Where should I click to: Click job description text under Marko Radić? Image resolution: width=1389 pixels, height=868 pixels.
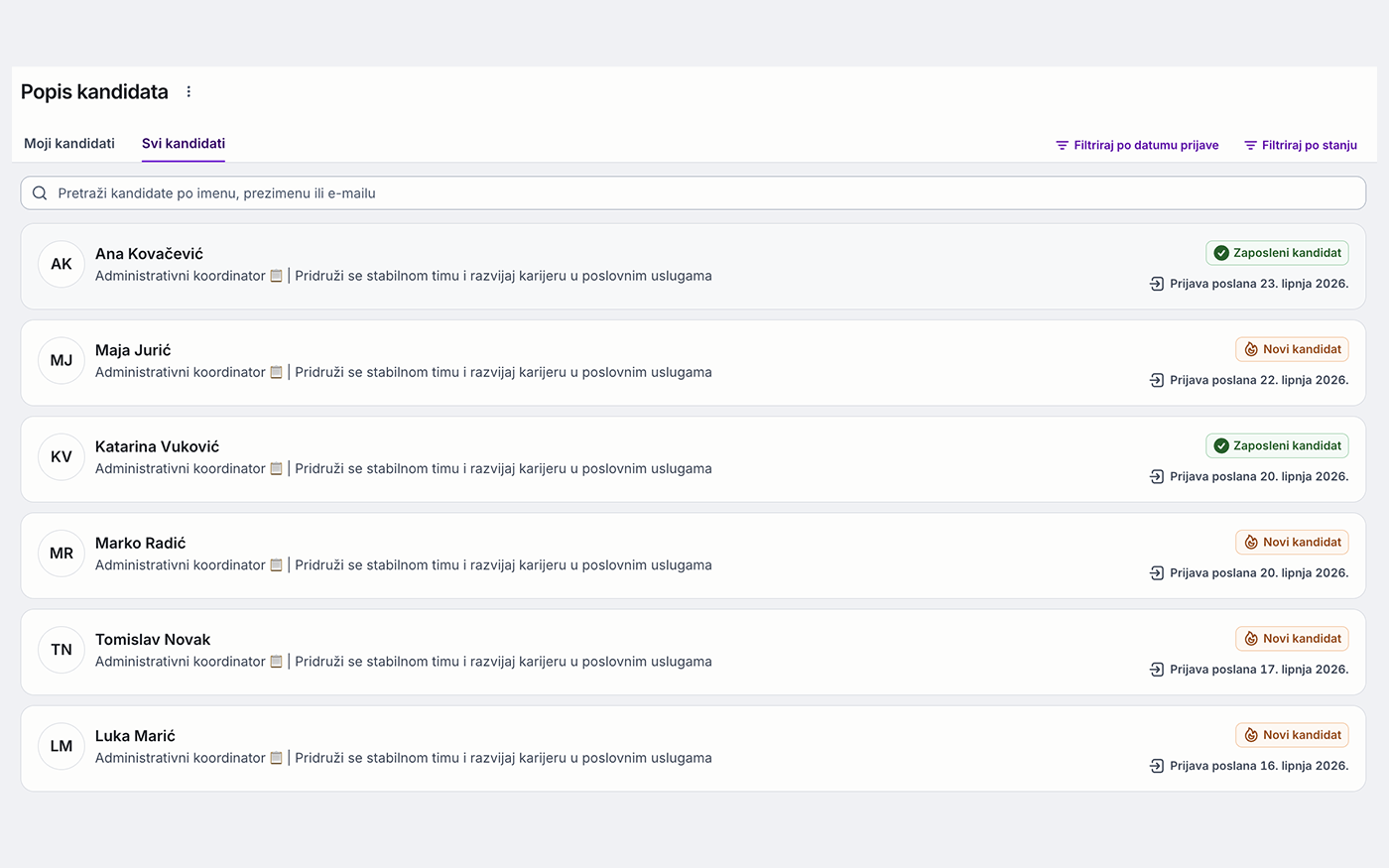pyautogui.click(x=404, y=564)
